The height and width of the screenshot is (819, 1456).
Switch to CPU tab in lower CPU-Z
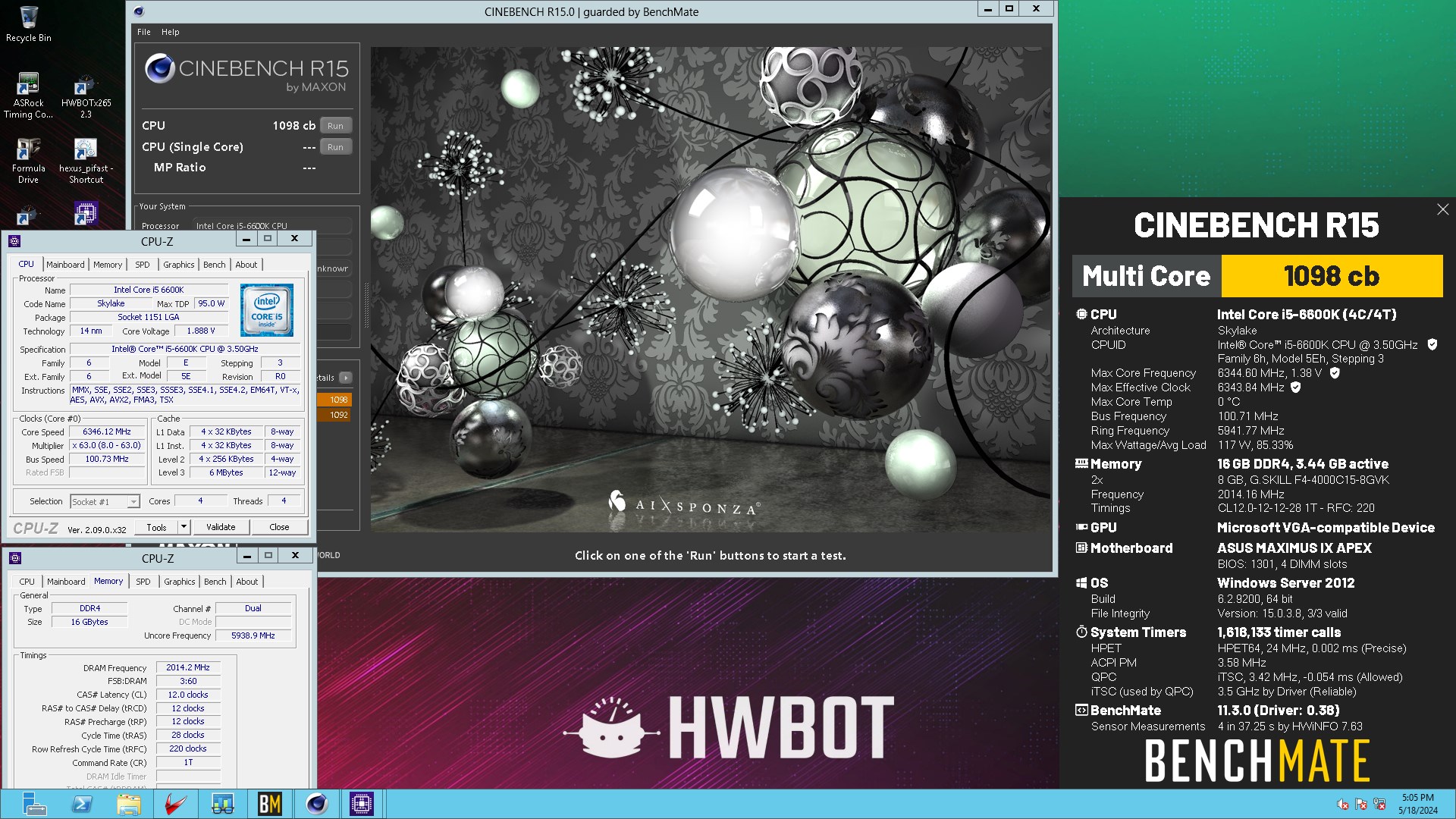27,582
